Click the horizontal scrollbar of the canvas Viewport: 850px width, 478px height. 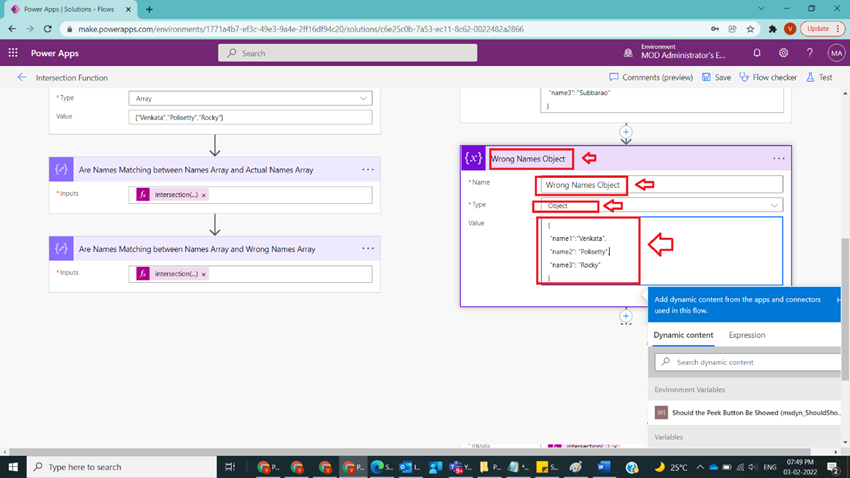click(x=409, y=451)
